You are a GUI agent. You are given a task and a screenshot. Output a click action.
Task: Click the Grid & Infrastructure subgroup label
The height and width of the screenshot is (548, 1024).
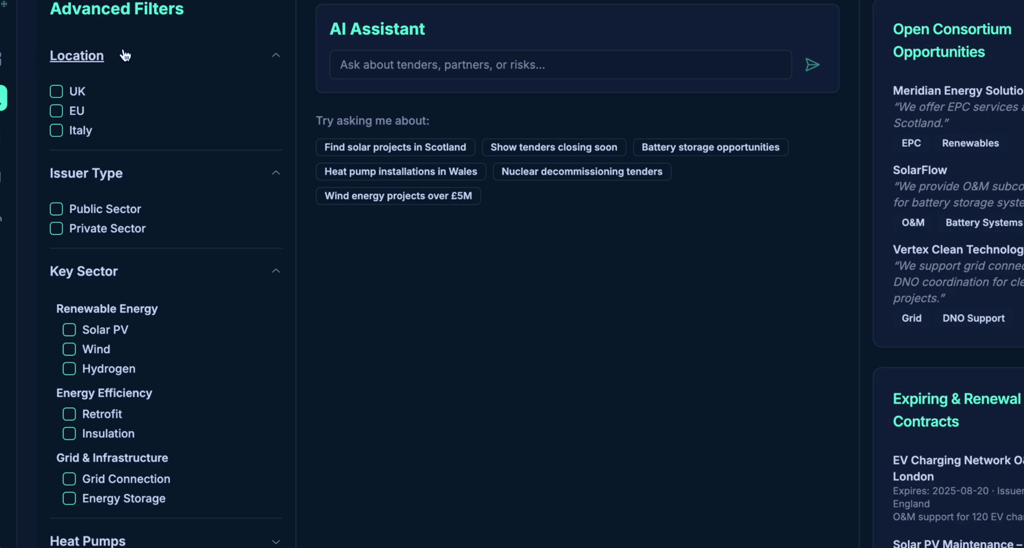112,458
